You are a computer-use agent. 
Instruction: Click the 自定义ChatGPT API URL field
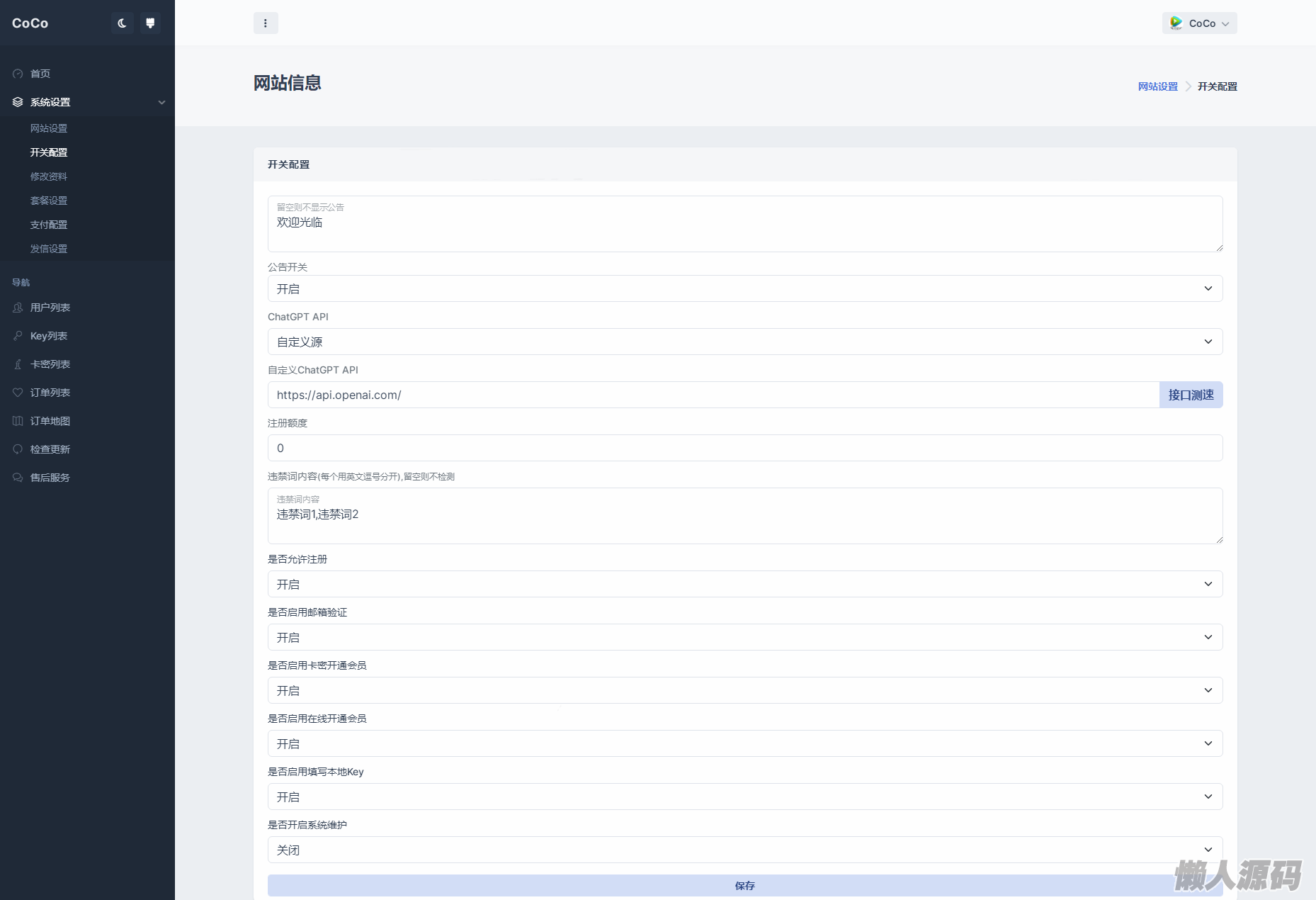(x=713, y=395)
